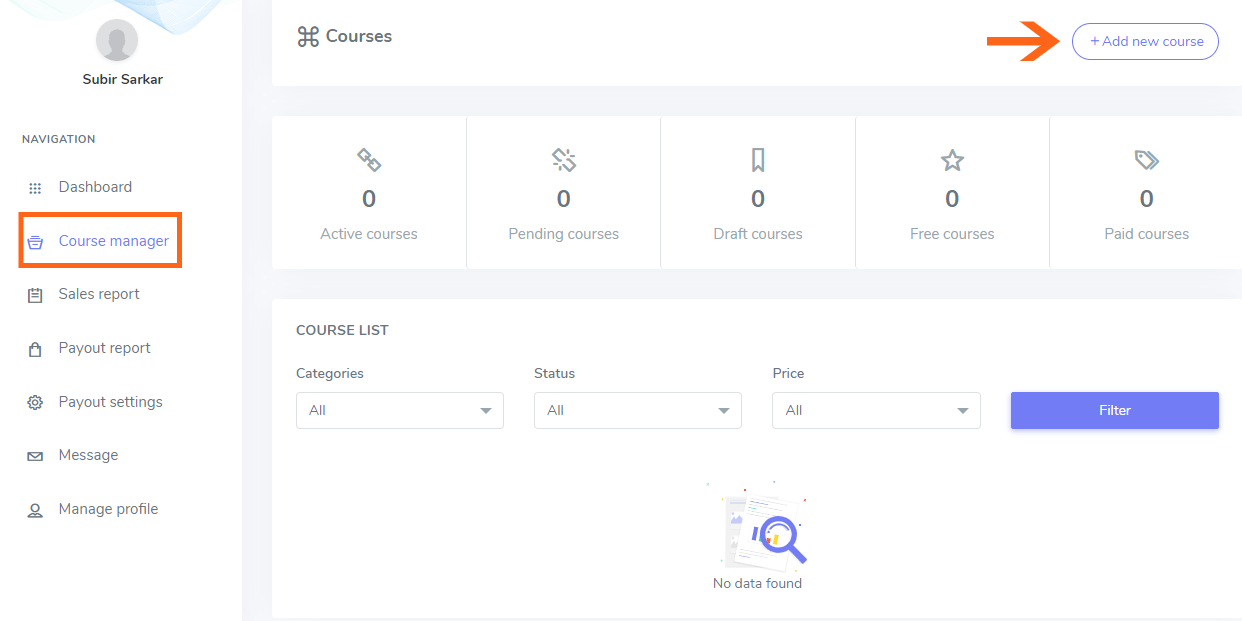Open Sales report from navigation
This screenshot has height=621, width=1242.
coord(99,294)
